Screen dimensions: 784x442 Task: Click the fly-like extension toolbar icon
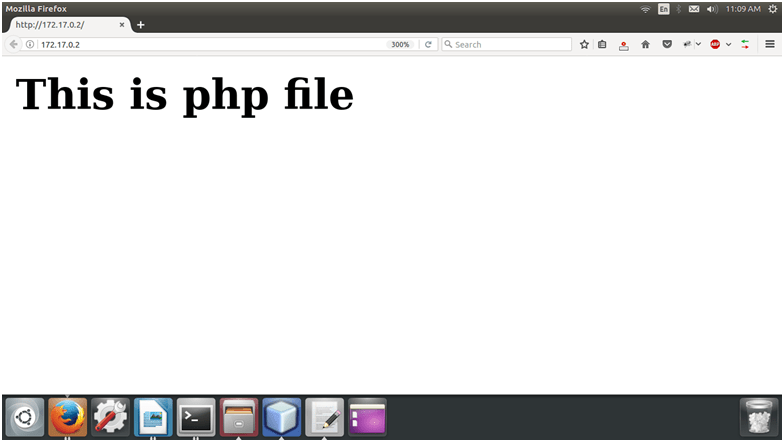(x=687, y=44)
